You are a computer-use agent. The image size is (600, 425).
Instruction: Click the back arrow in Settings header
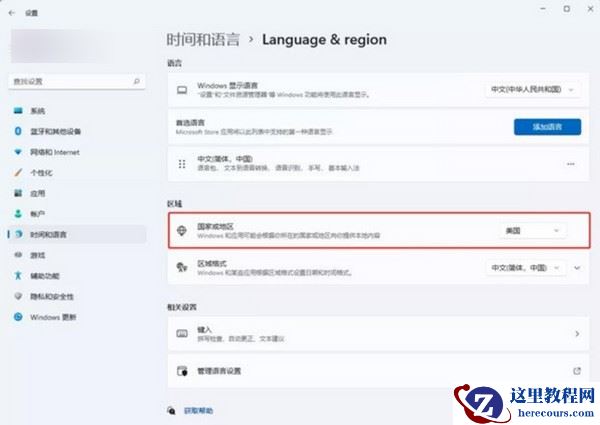pyautogui.click(x=12, y=13)
